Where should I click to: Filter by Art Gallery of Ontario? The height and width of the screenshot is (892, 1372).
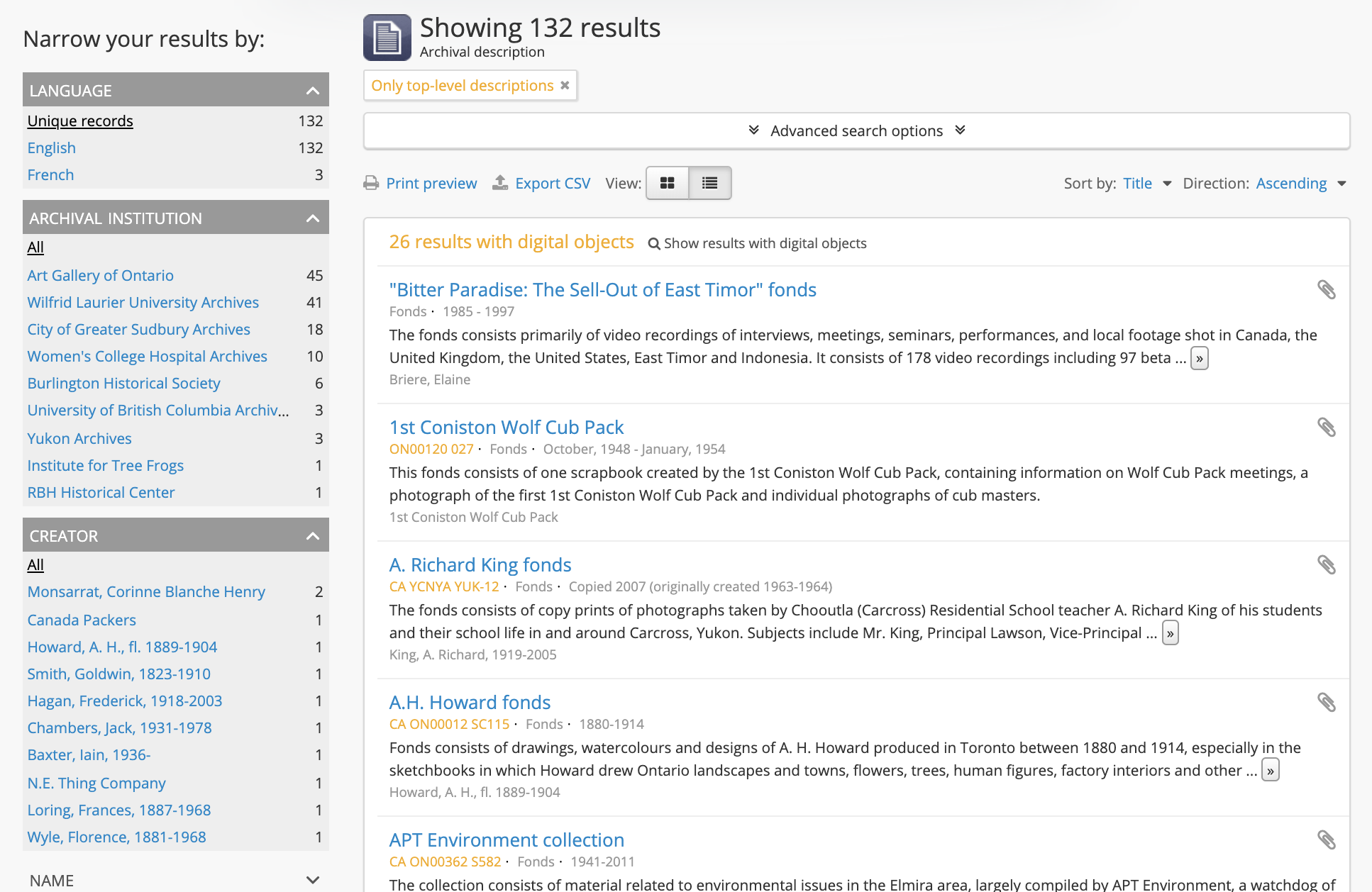(100, 276)
